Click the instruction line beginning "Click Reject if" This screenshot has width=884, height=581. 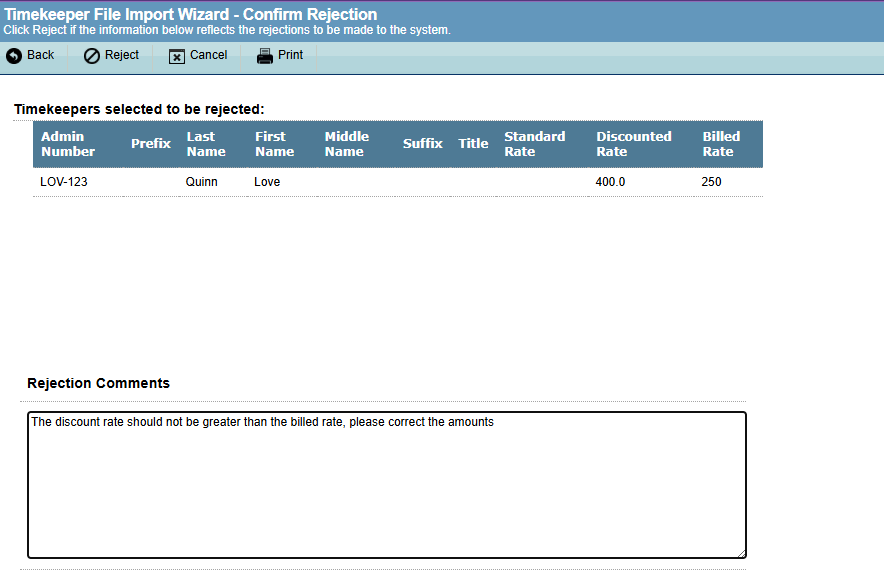[x=227, y=30]
